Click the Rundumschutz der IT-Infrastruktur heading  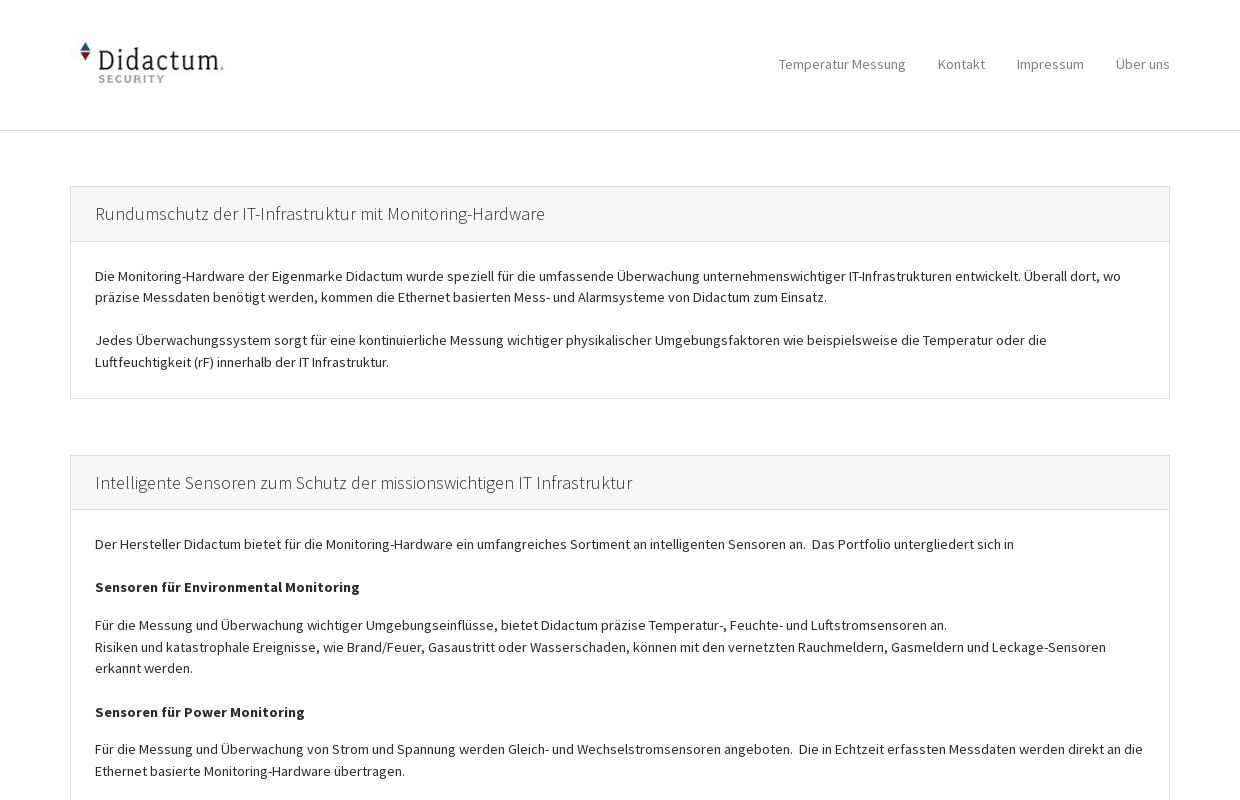320,214
